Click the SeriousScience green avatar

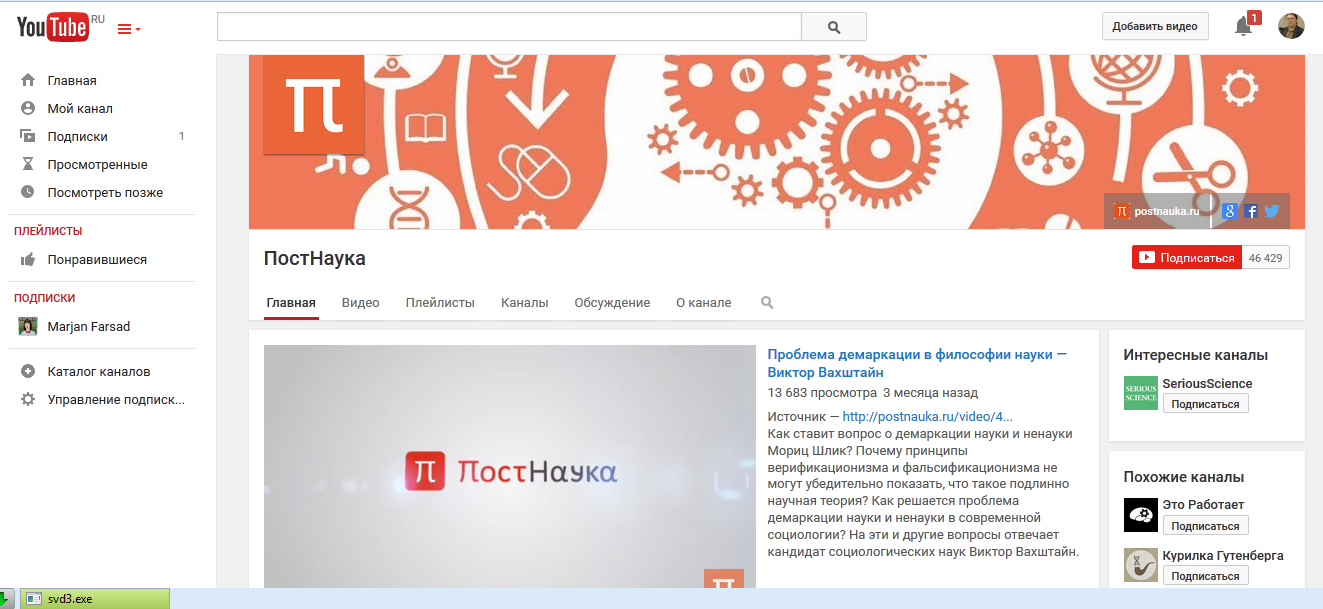pyautogui.click(x=1140, y=393)
